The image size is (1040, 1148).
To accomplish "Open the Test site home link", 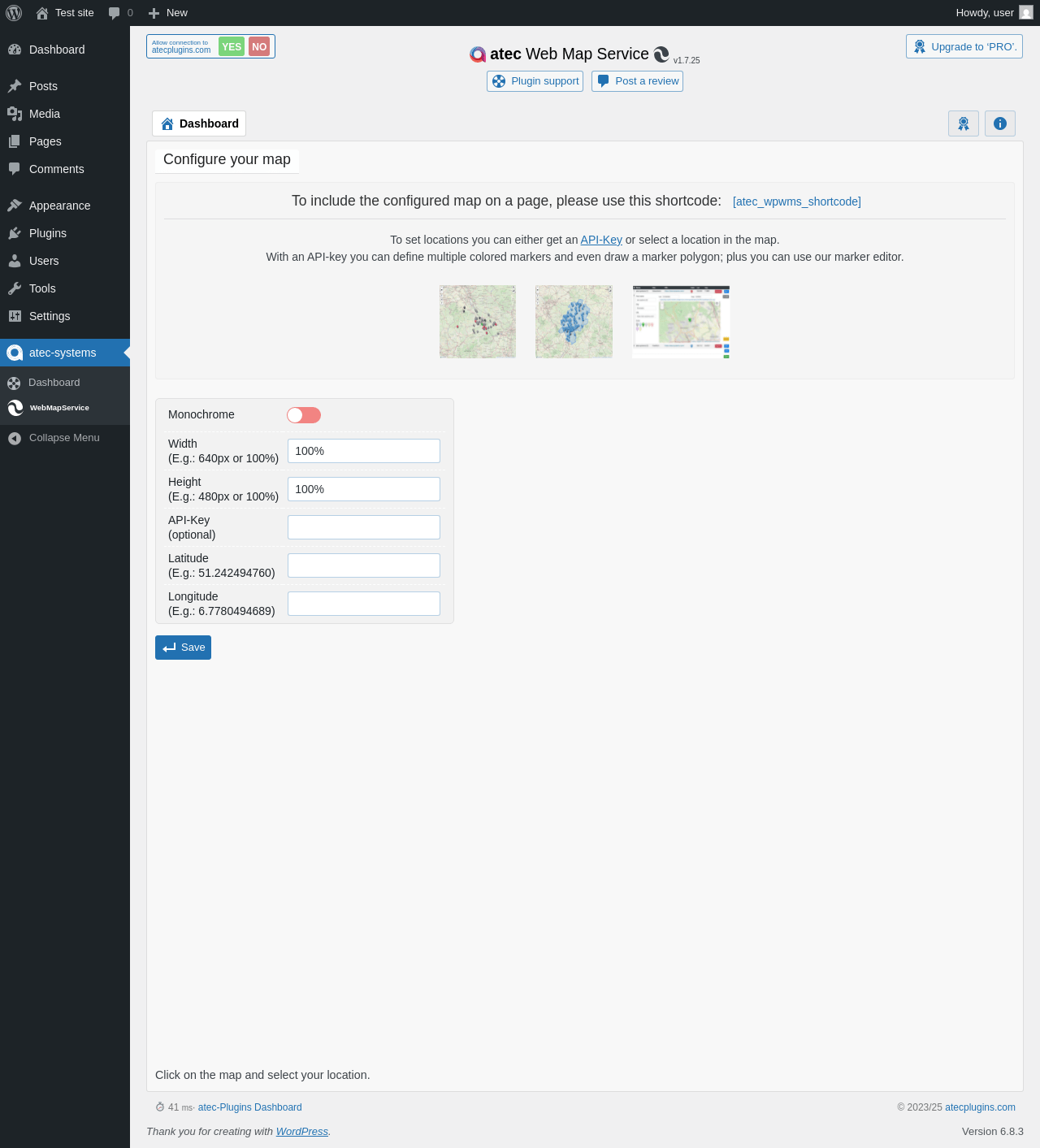I will (65, 13).
